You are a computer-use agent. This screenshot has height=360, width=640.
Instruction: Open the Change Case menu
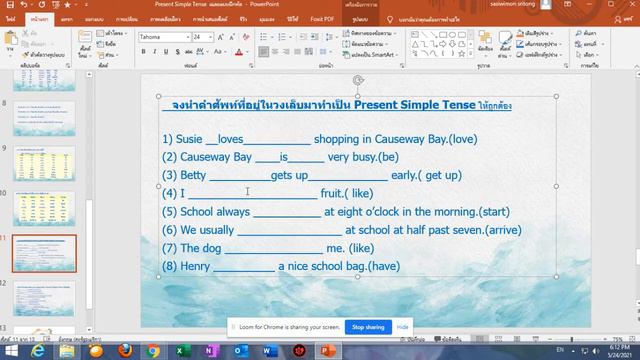tap(219, 52)
